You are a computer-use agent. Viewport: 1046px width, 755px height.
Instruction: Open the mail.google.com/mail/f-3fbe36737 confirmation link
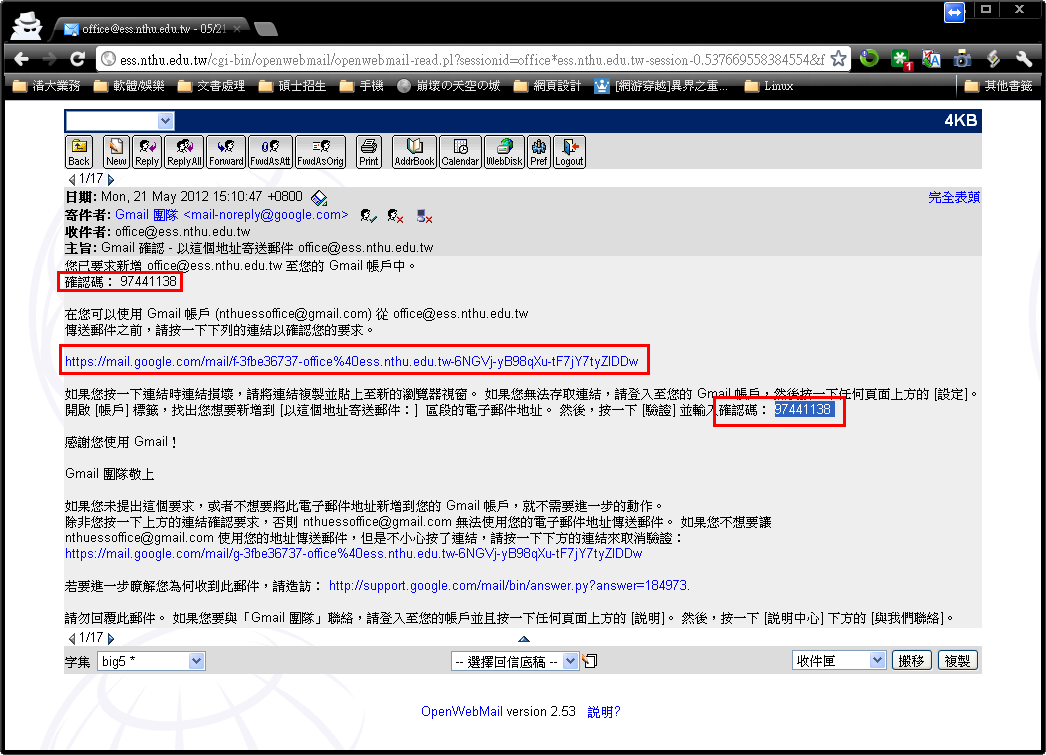click(352, 361)
